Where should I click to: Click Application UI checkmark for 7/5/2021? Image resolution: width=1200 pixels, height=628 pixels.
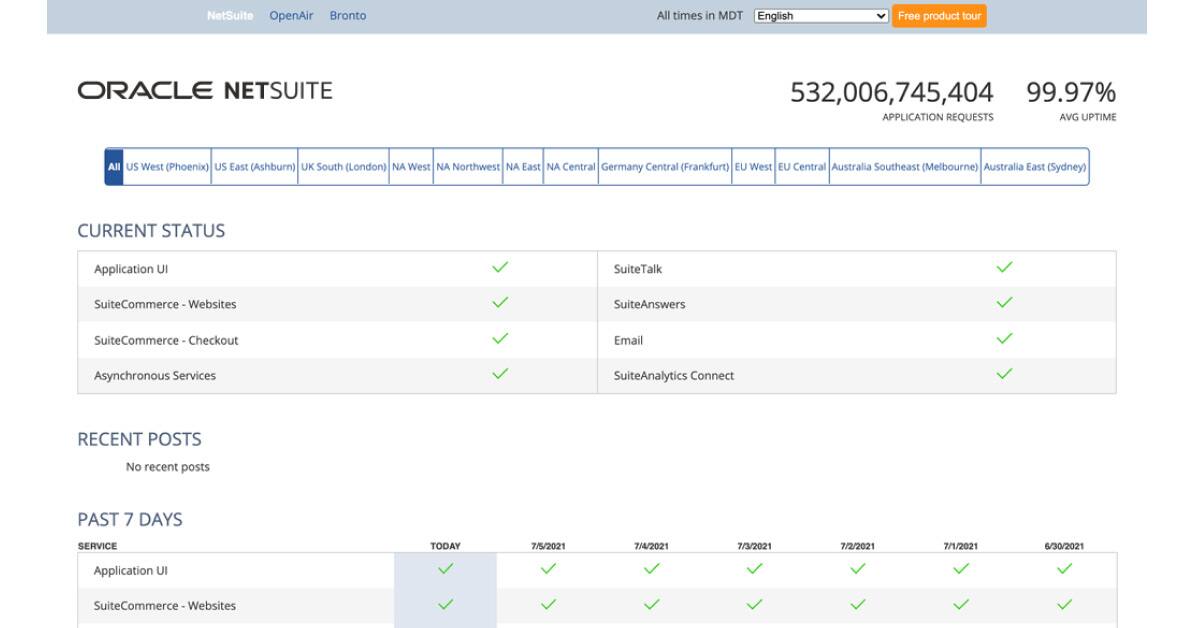point(549,569)
